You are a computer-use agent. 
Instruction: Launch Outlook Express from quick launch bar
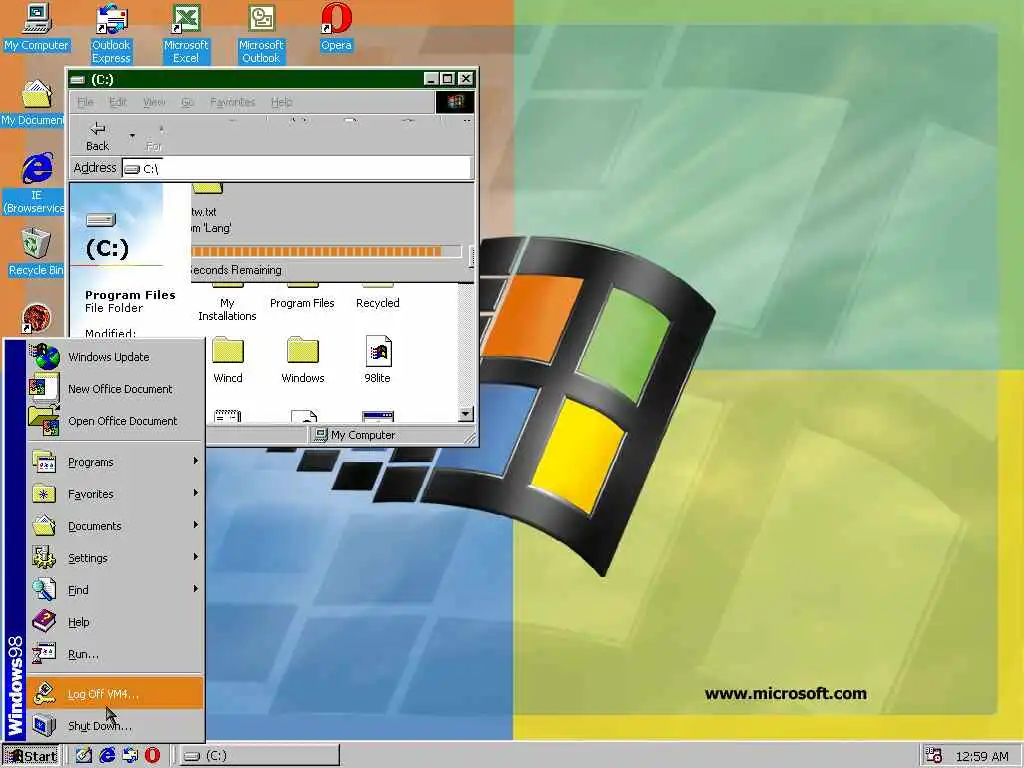click(x=130, y=755)
